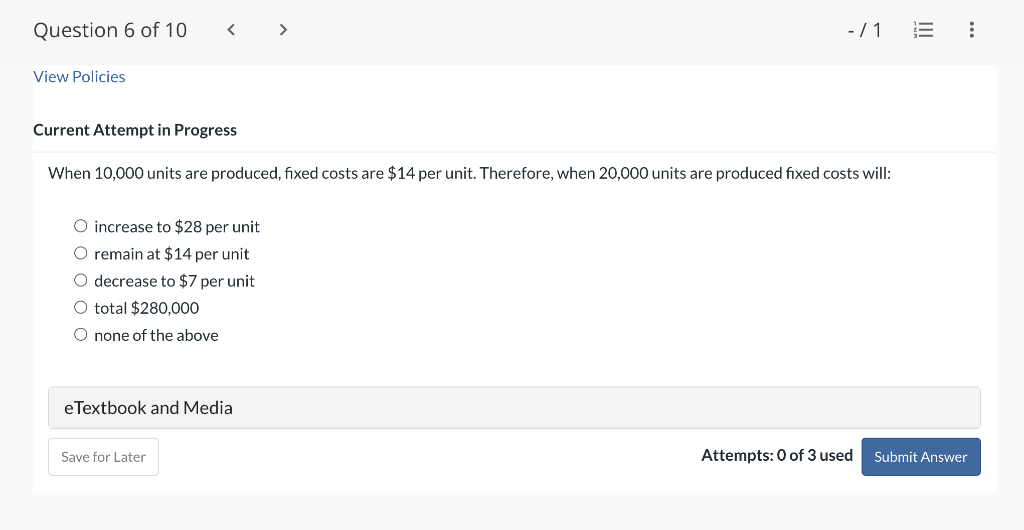Click the 'Question 6 of 10' heading
The width and height of the screenshot is (1024, 530).
pyautogui.click(x=110, y=30)
